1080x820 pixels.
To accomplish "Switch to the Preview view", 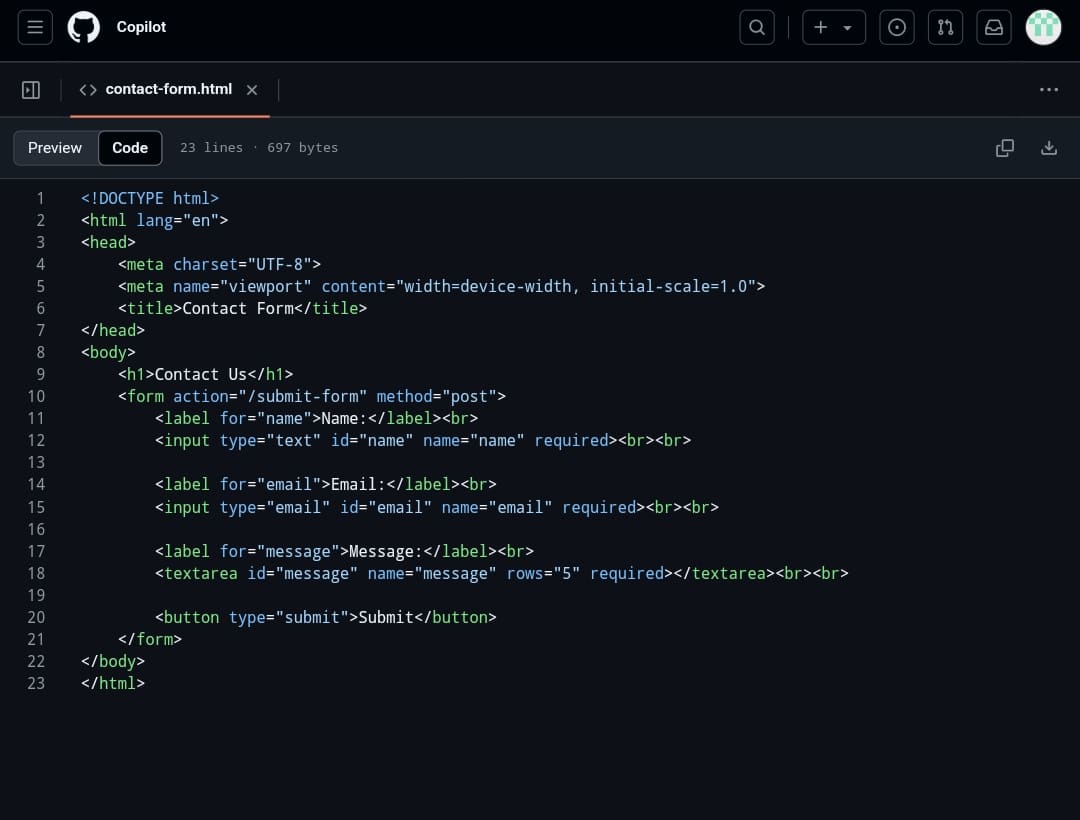I will coord(55,148).
